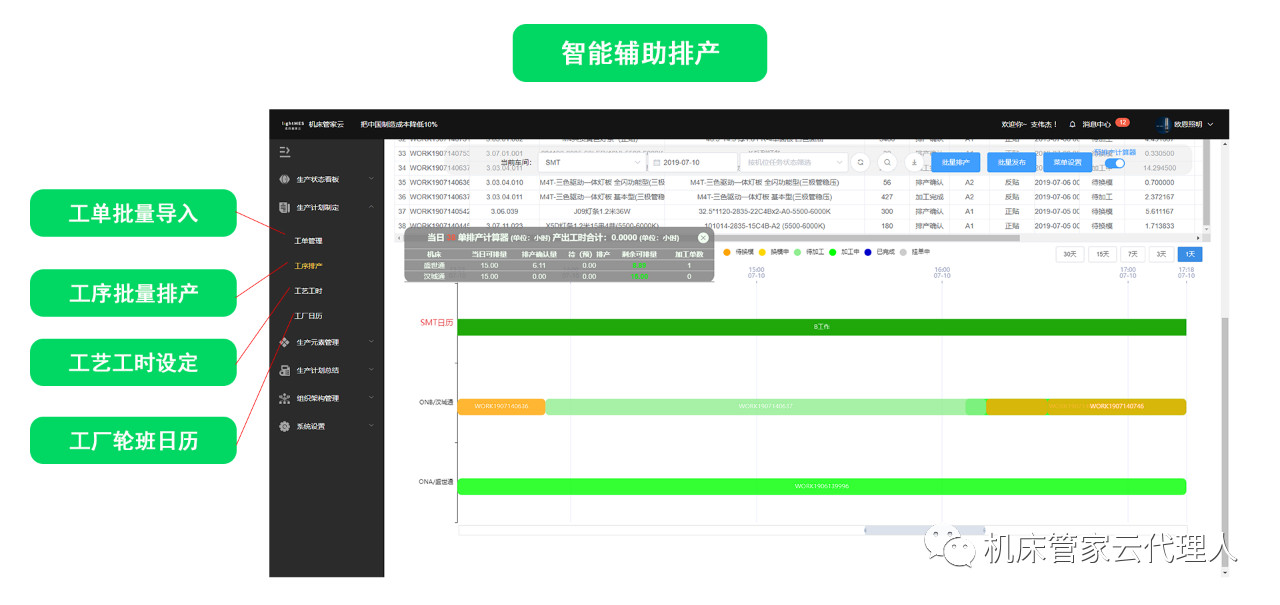Click the 系统设置 gear icon
The height and width of the screenshot is (605, 1280).
tap(285, 426)
